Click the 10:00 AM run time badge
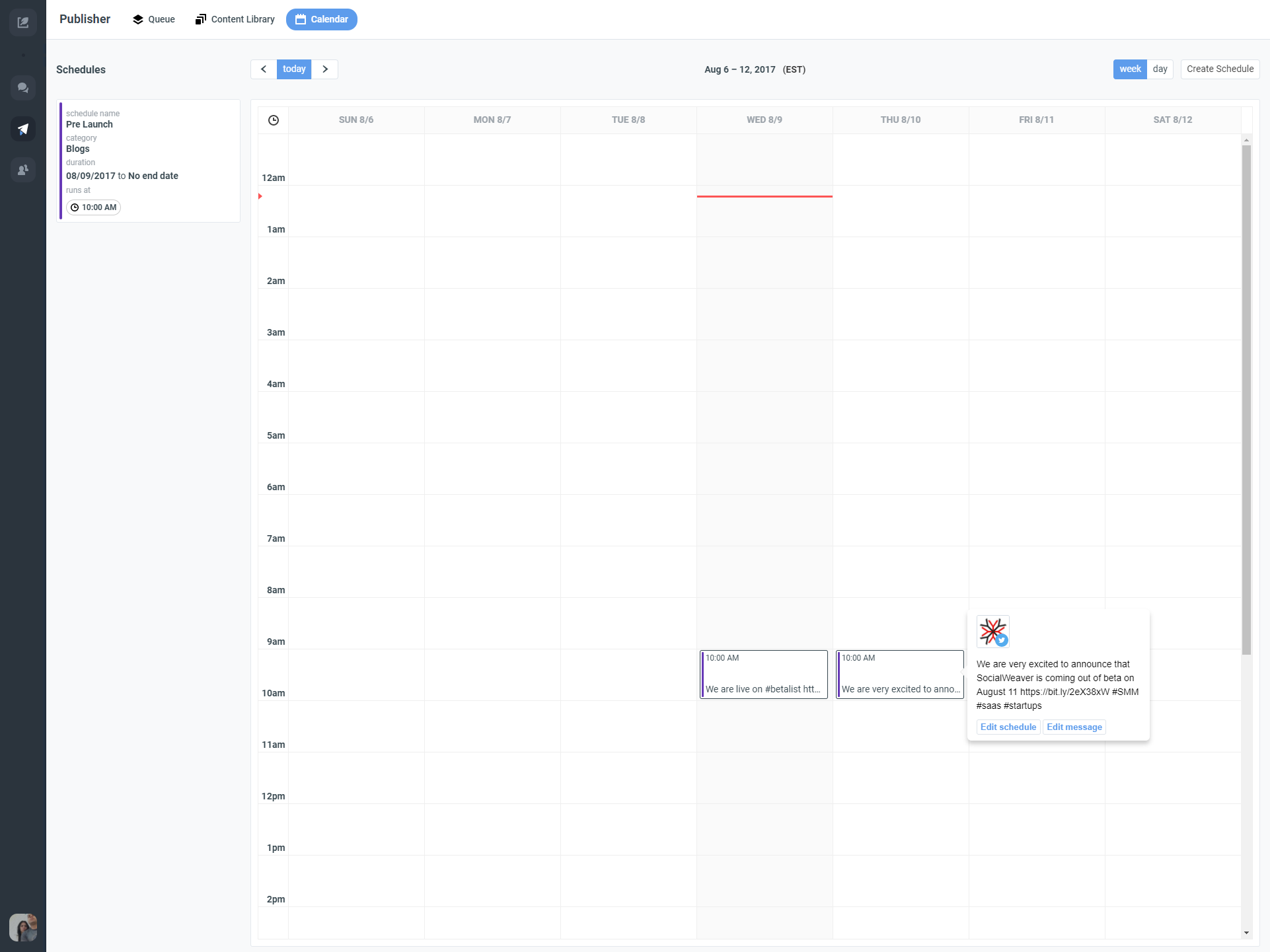1270x952 pixels. pos(93,207)
